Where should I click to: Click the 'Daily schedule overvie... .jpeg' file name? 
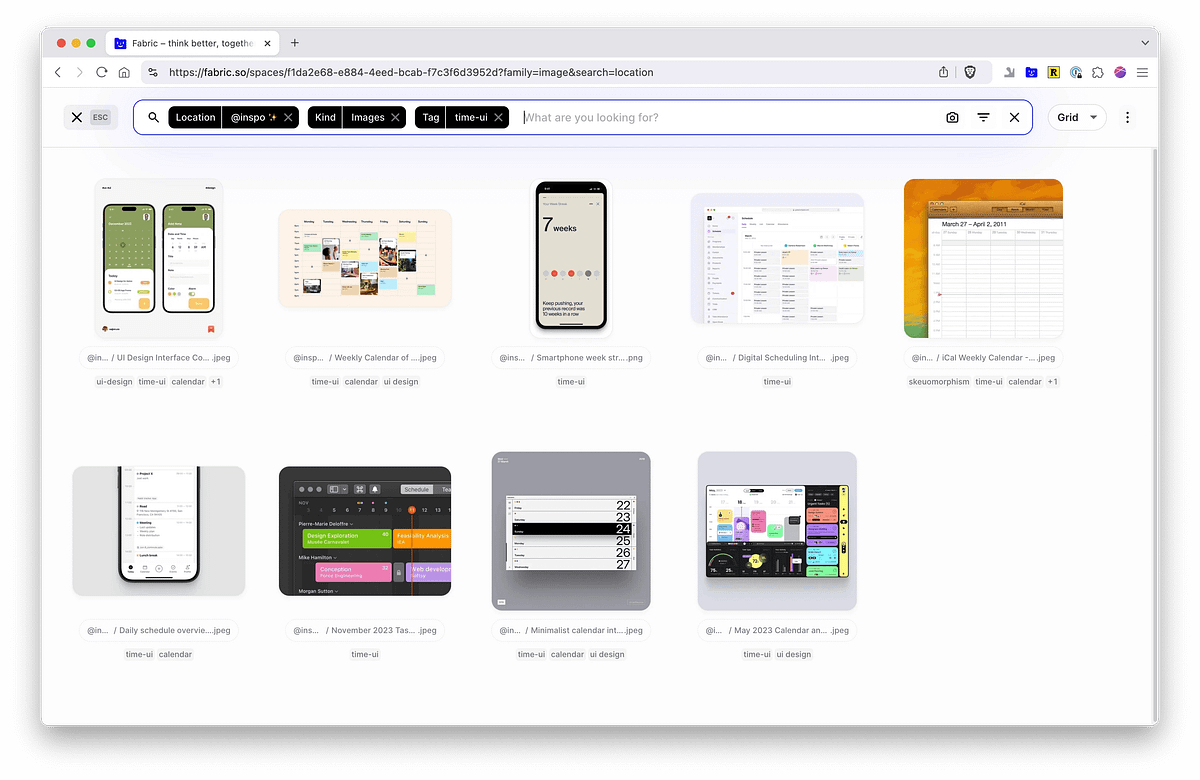click(x=174, y=630)
